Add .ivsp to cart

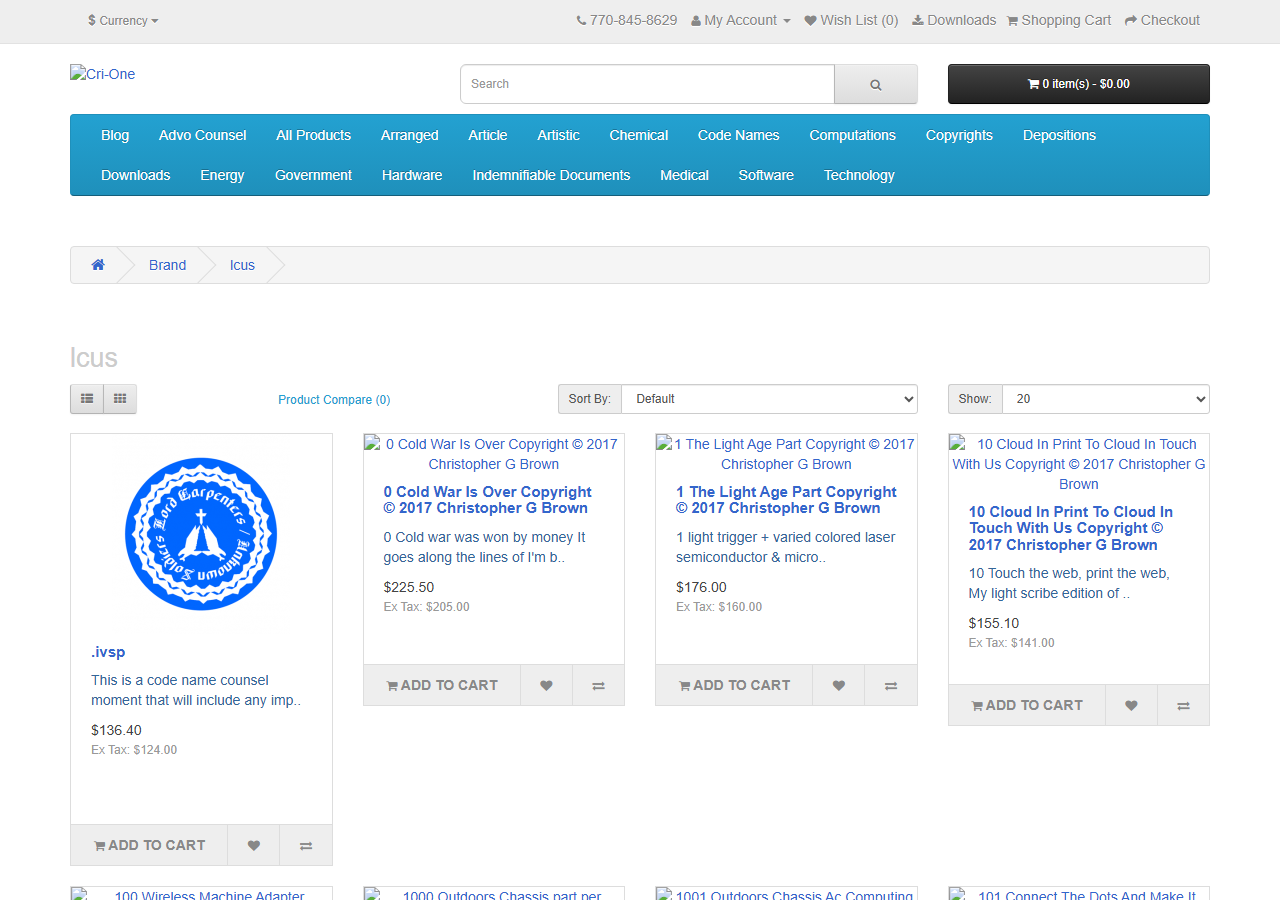(x=149, y=845)
